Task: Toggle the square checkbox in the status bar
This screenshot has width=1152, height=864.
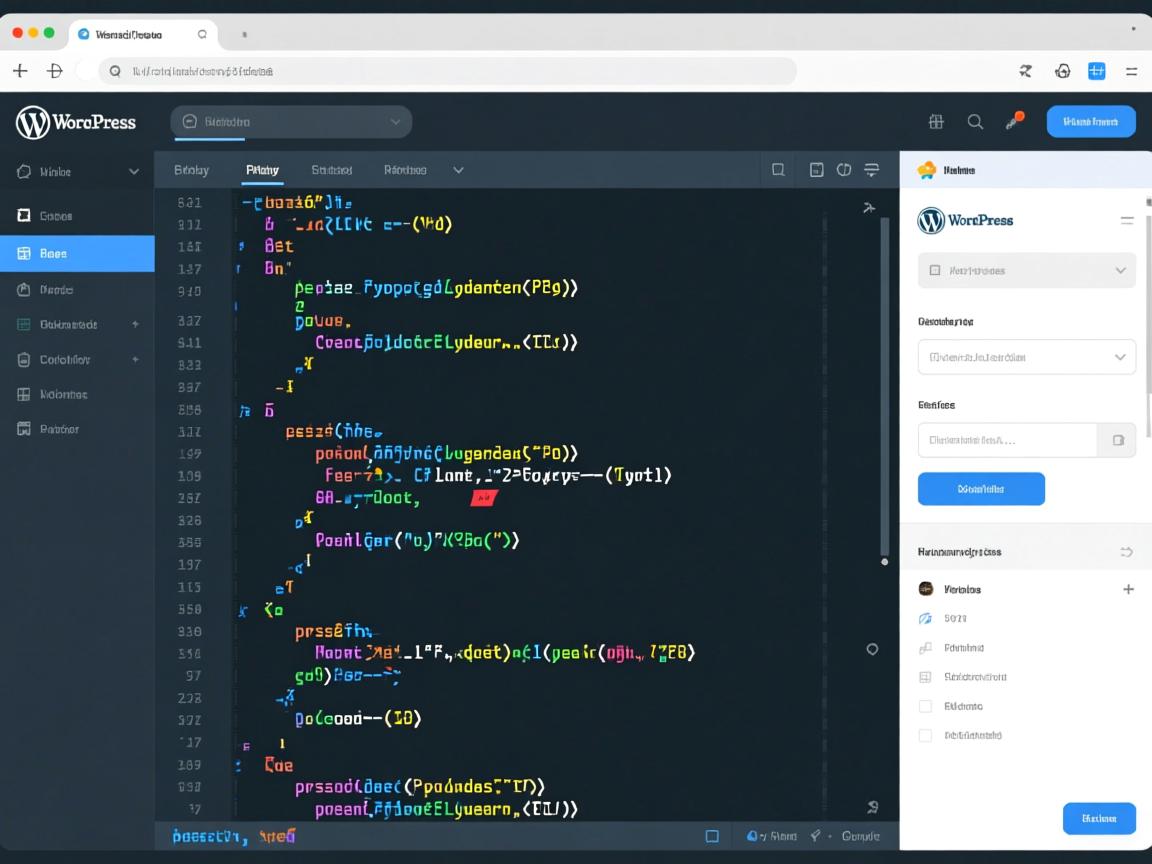Action: coord(712,836)
